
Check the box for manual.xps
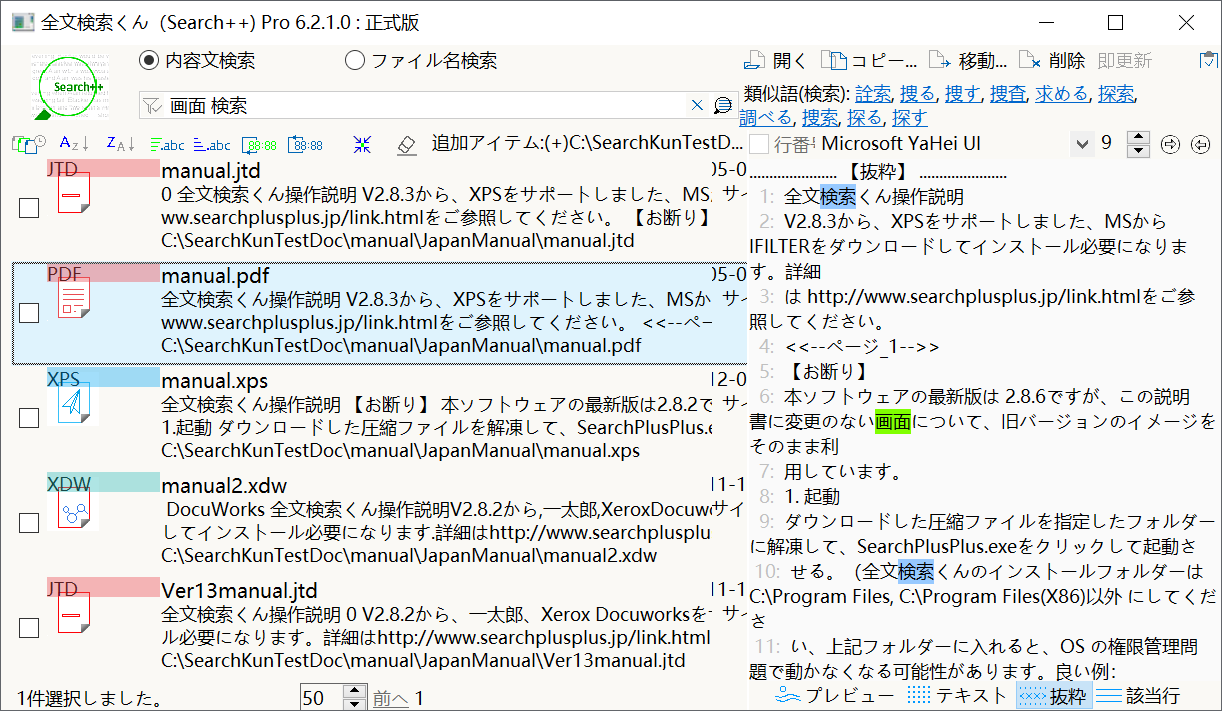29,417
